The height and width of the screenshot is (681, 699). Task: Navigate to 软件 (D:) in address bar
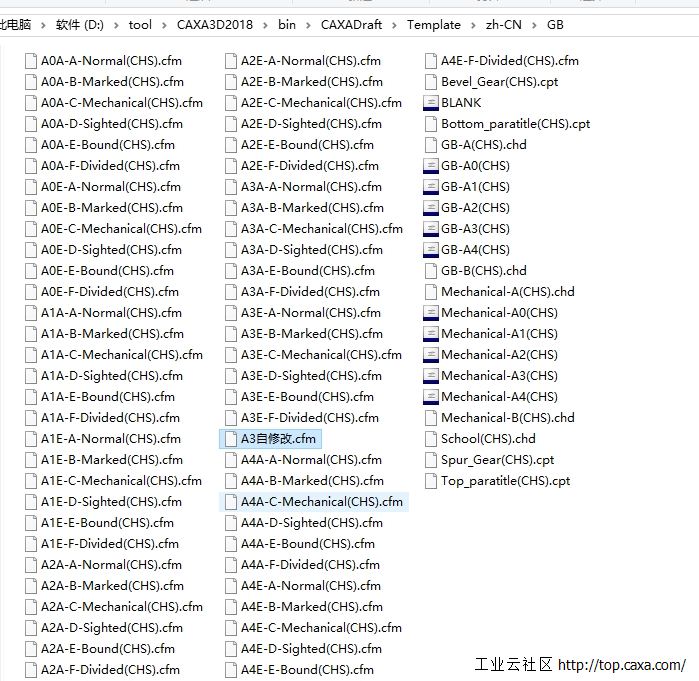(80, 25)
